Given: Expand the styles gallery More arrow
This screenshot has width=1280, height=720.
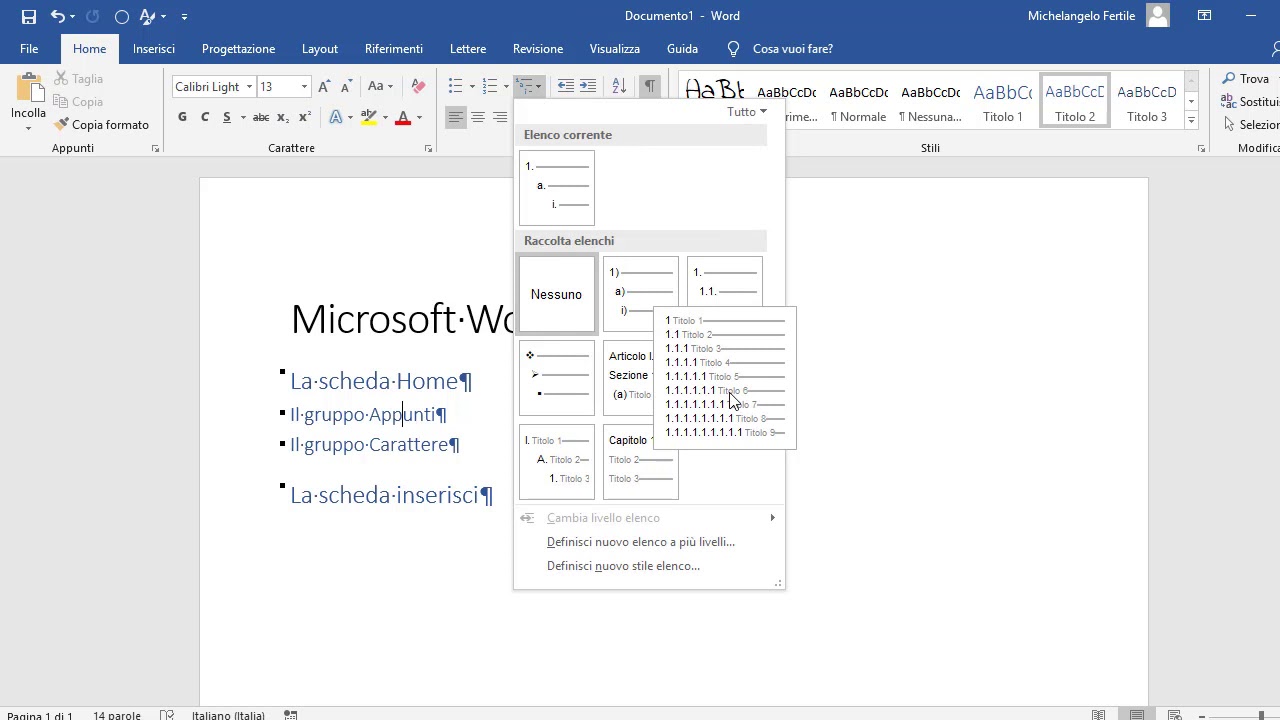Looking at the screenshot, I should pyautogui.click(x=1191, y=120).
